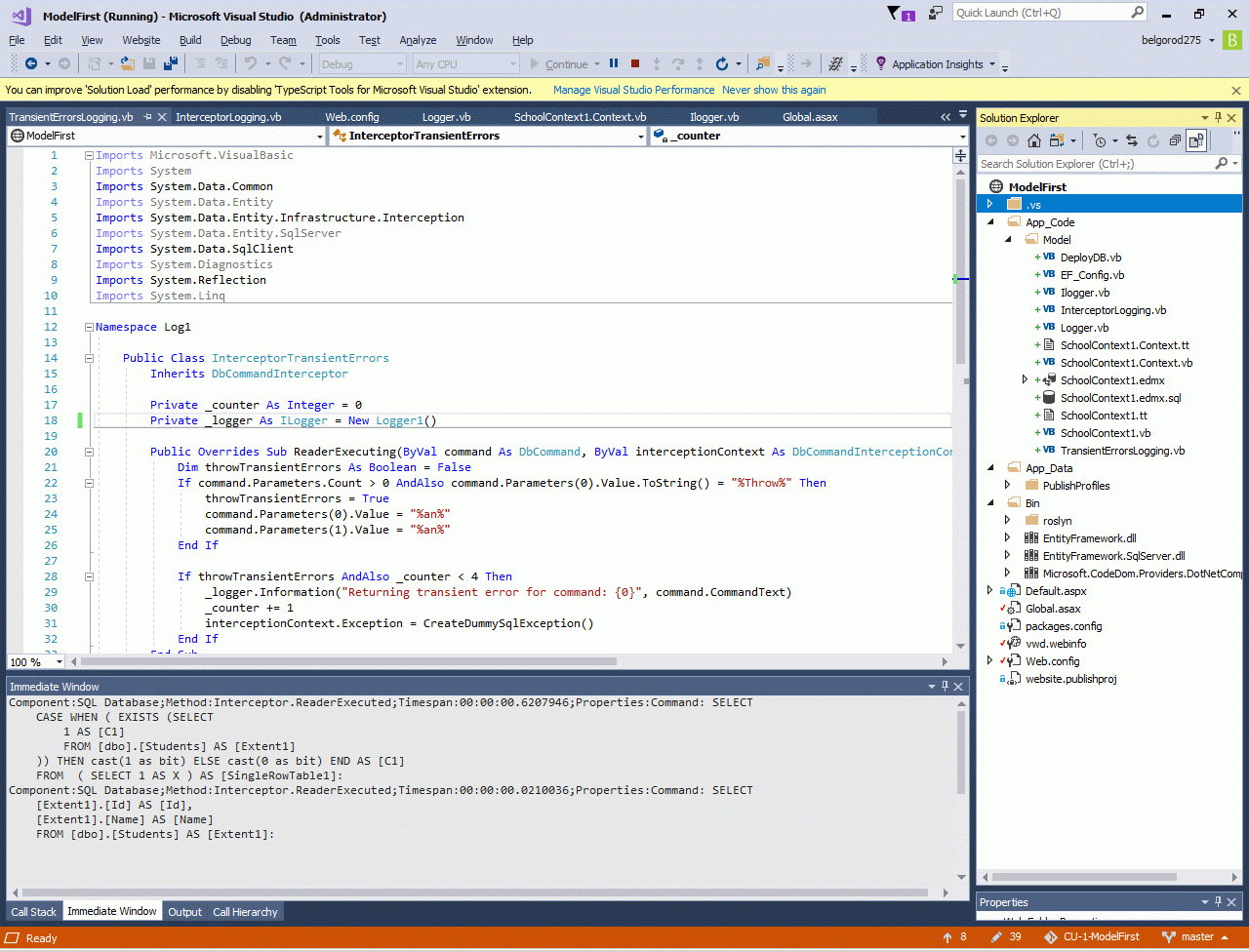Open the notifications flag icon
The height and width of the screenshot is (952, 1249).
(895, 14)
